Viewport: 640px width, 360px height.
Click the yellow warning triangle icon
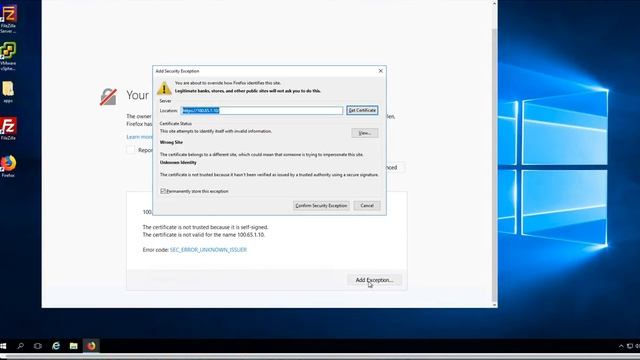(164, 88)
